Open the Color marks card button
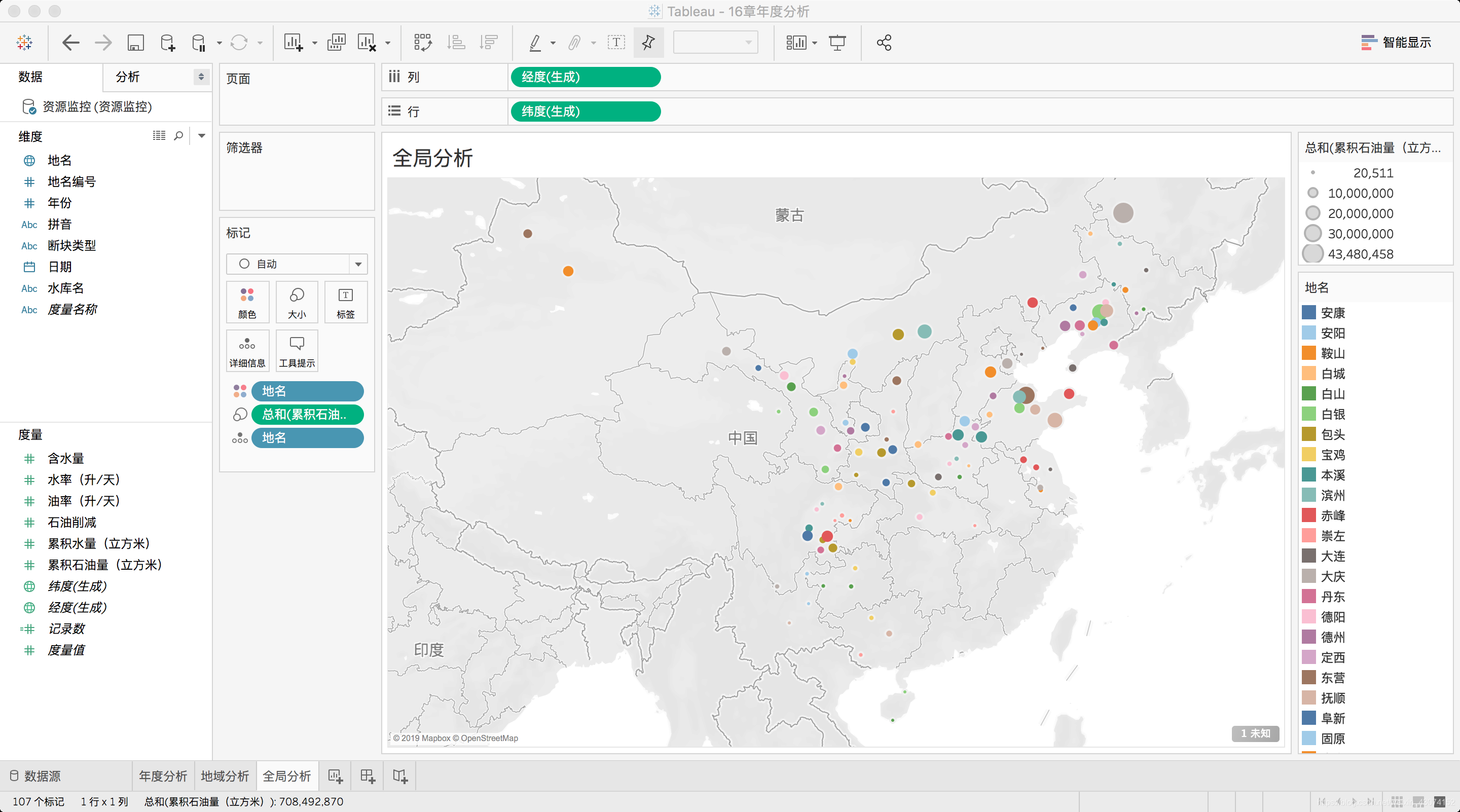The image size is (1460, 812). pos(247,302)
